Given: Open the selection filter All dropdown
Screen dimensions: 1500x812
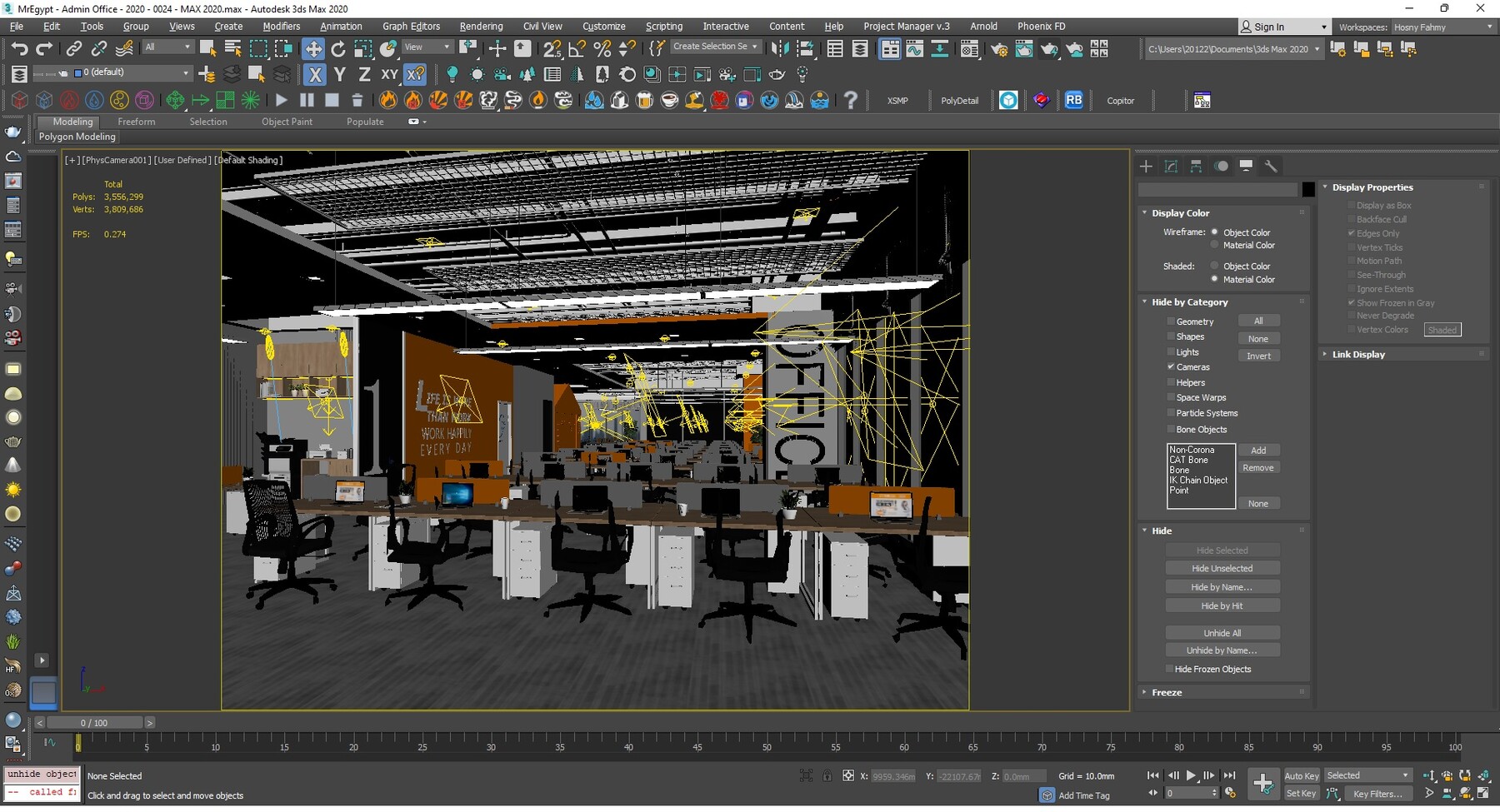Looking at the screenshot, I should click(167, 46).
